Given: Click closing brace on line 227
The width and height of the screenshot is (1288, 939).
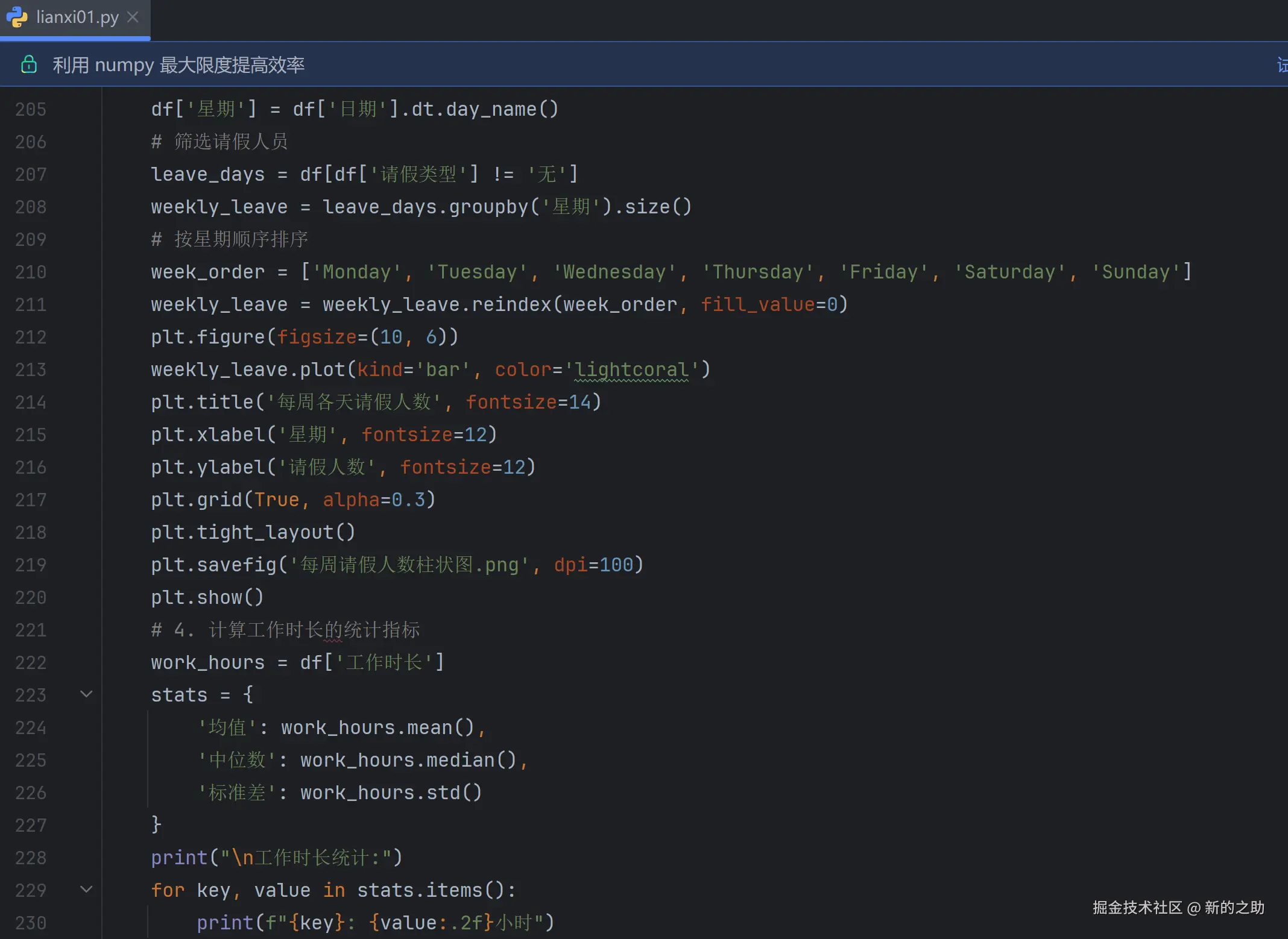Looking at the screenshot, I should click(156, 824).
